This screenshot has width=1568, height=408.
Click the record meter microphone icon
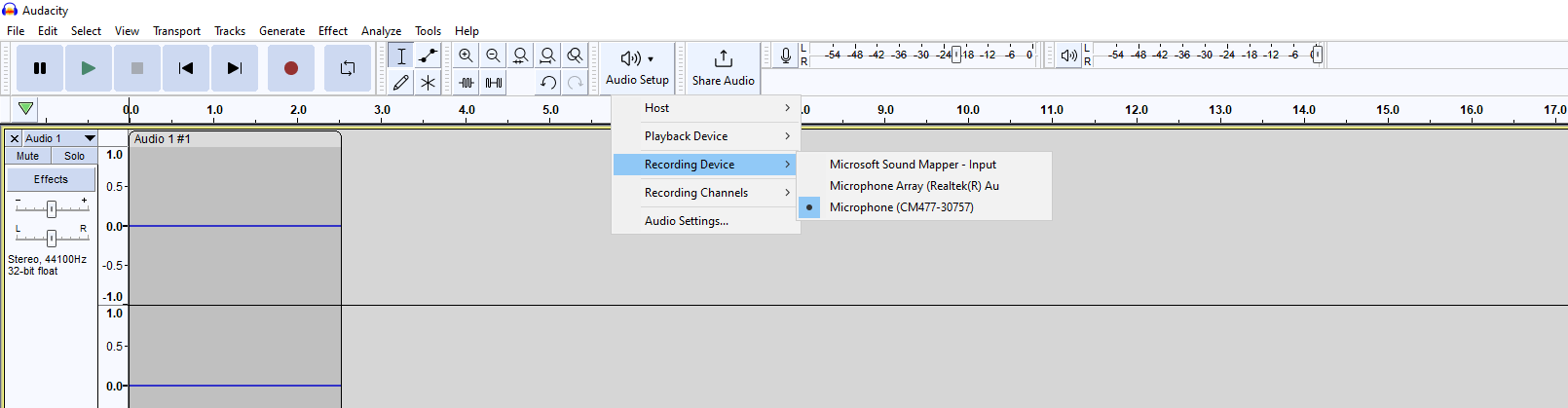(786, 56)
